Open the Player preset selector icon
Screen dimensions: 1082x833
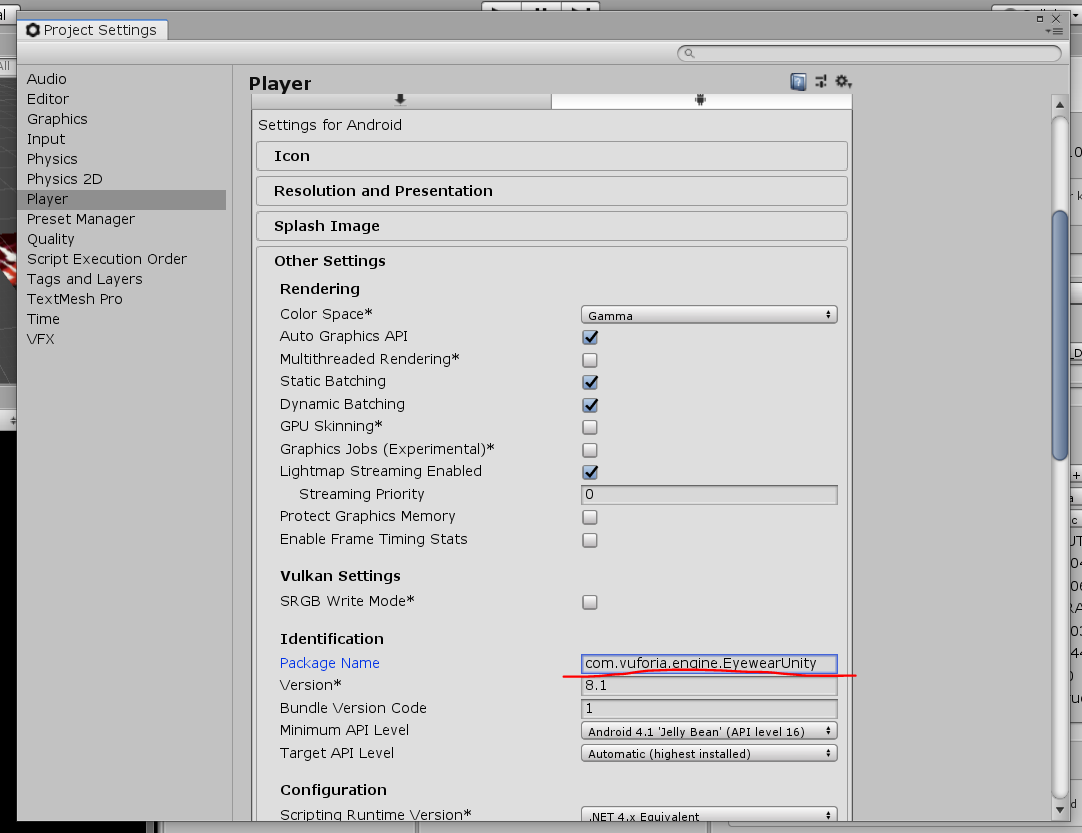[820, 82]
